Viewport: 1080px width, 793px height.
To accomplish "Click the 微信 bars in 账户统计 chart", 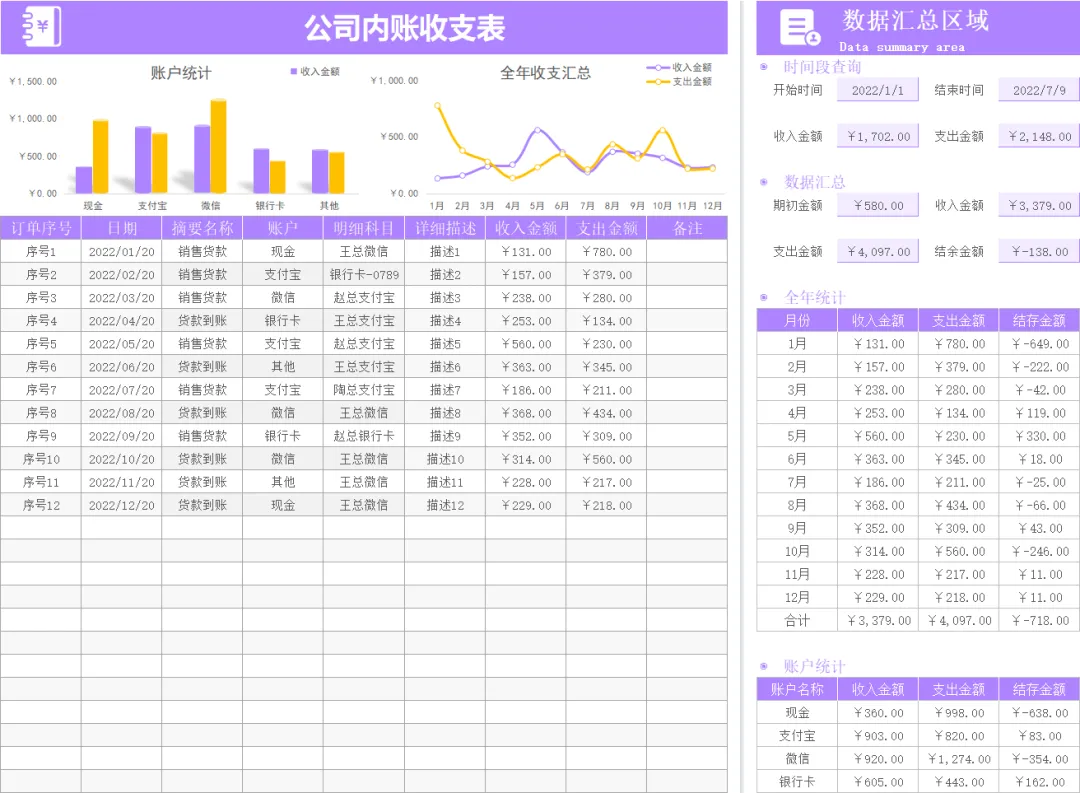I will (211, 146).
